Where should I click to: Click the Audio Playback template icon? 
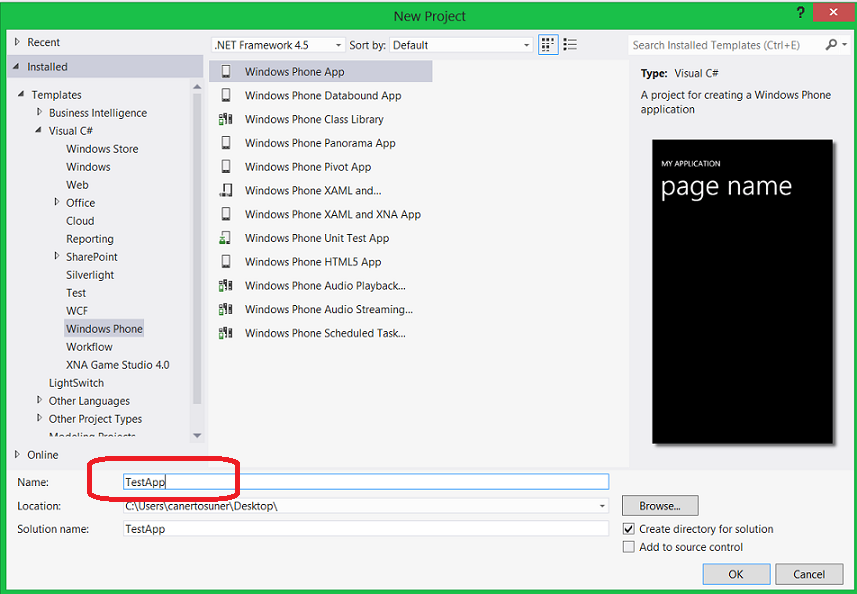(x=226, y=285)
